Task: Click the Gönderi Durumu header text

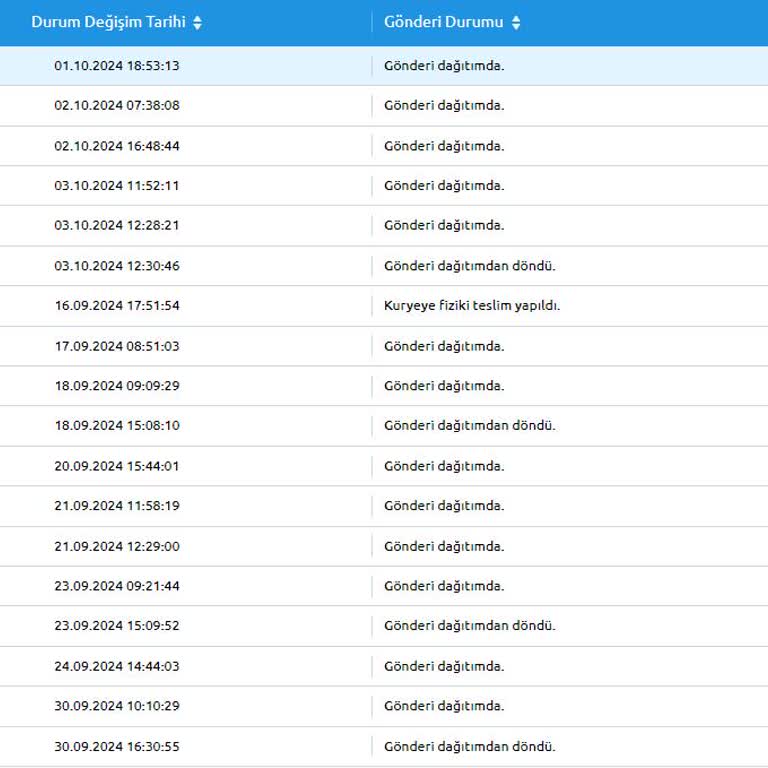Action: tap(444, 22)
